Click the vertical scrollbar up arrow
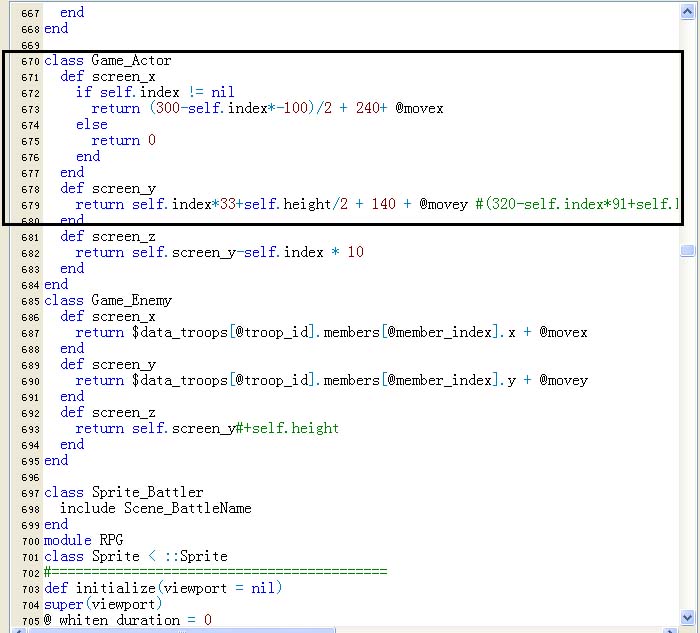Viewport: 700px width, 633px height. click(688, 11)
